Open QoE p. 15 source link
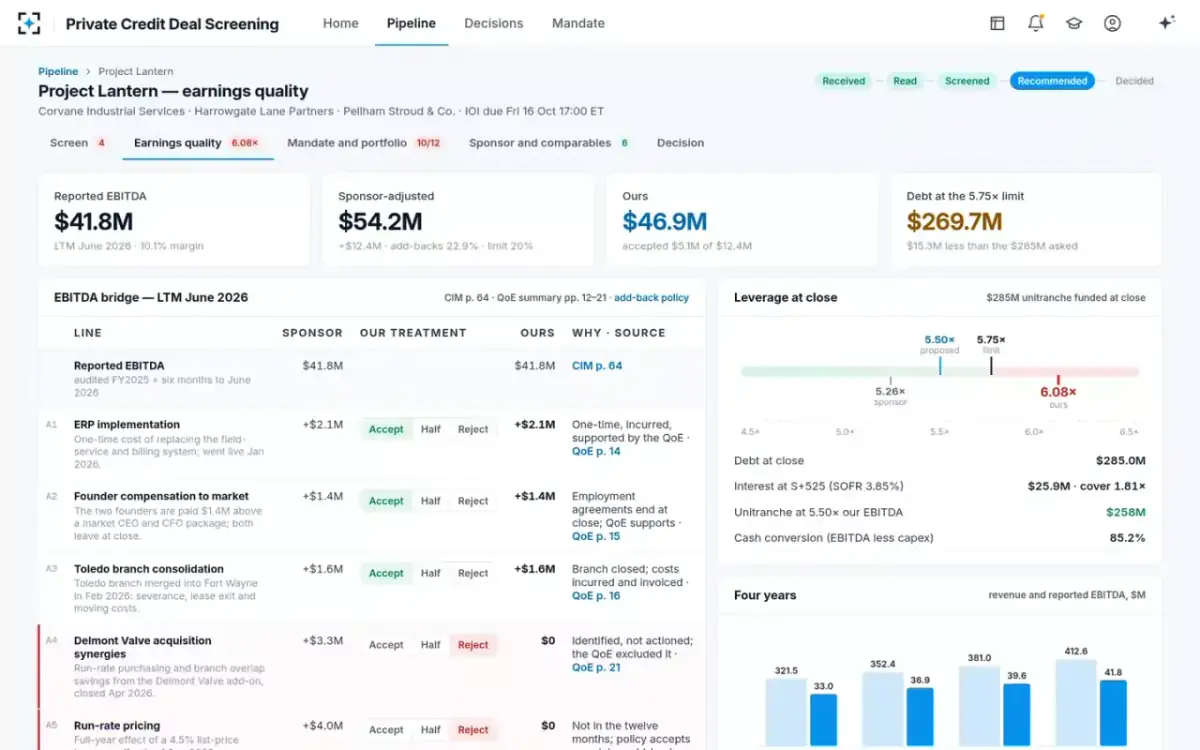The width and height of the screenshot is (1200, 750). coord(596,536)
